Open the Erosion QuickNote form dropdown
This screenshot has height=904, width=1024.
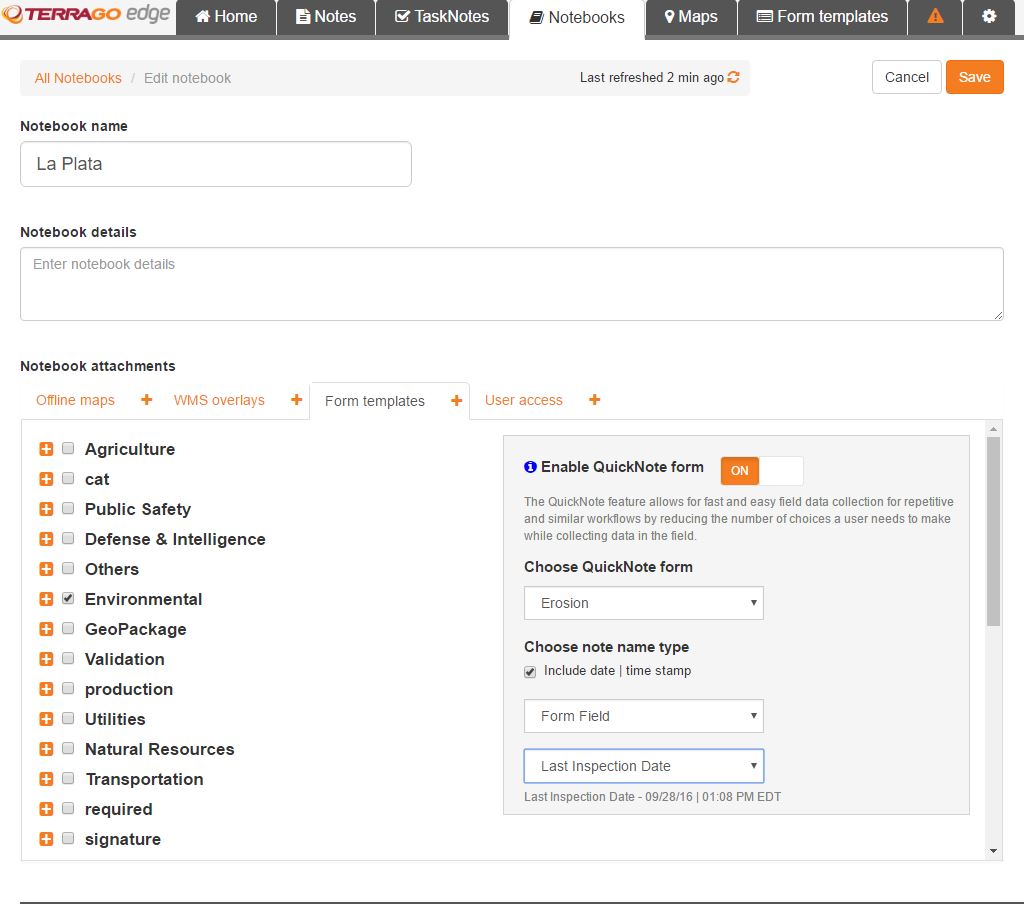643,603
